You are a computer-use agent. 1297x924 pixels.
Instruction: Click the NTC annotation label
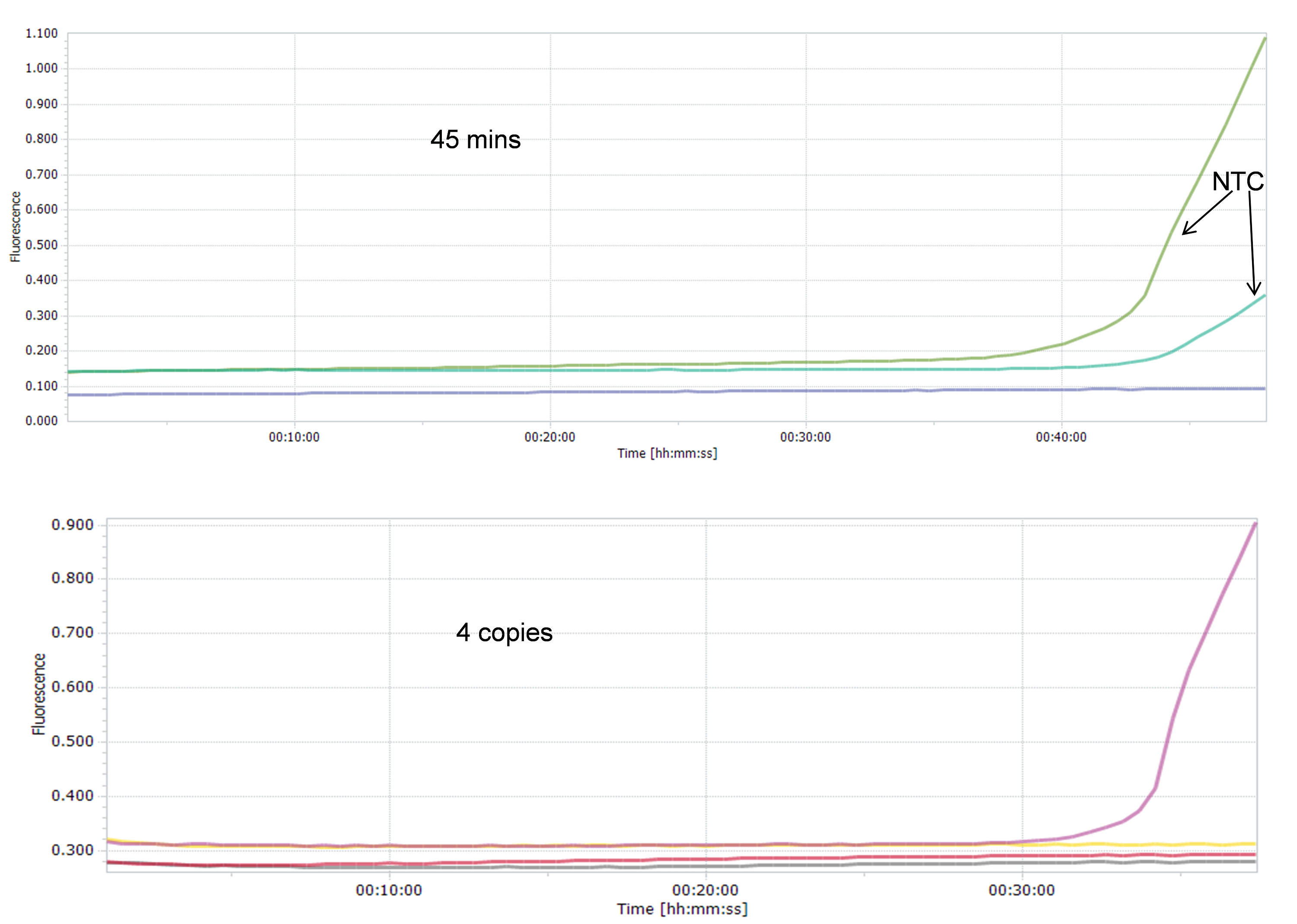click(1237, 182)
